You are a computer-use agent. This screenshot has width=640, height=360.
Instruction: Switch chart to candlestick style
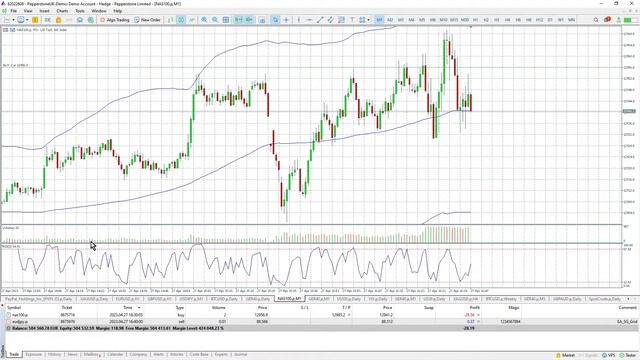181,20
